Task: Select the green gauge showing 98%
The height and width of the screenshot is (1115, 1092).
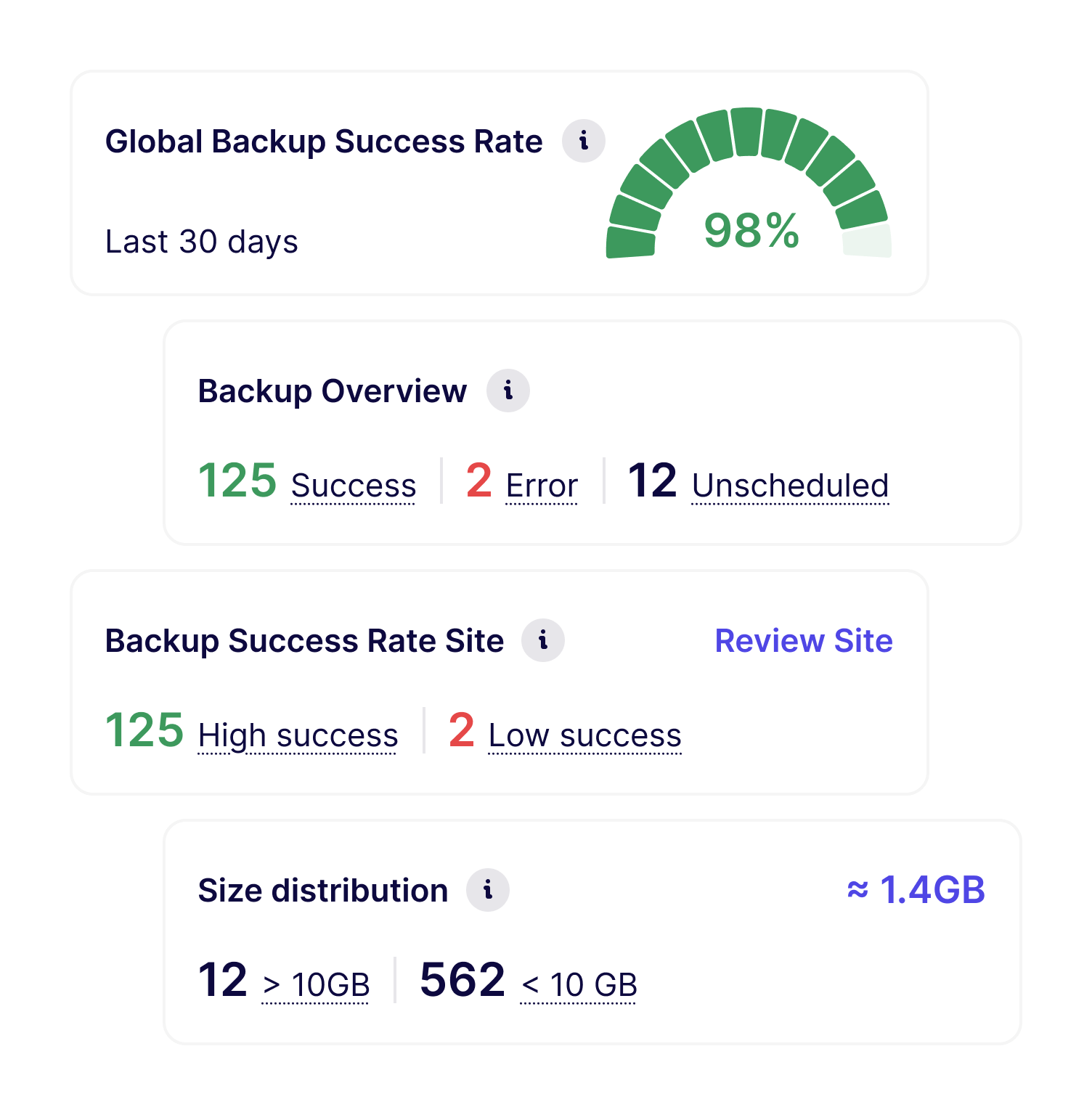Action: coord(749,181)
